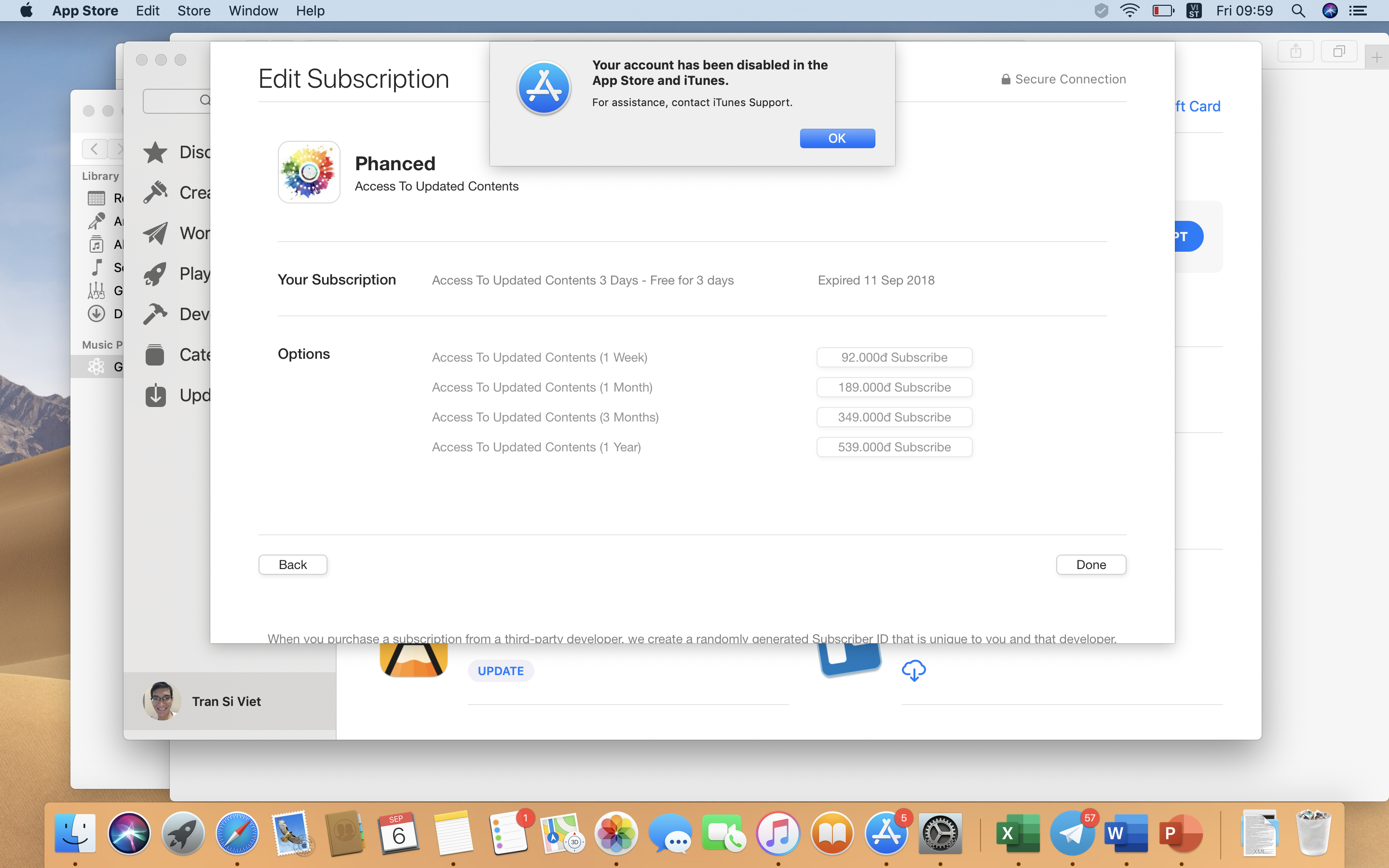Viewport: 1389px width, 868px height.
Task: Open the Window menu in the menu bar
Action: (253, 10)
